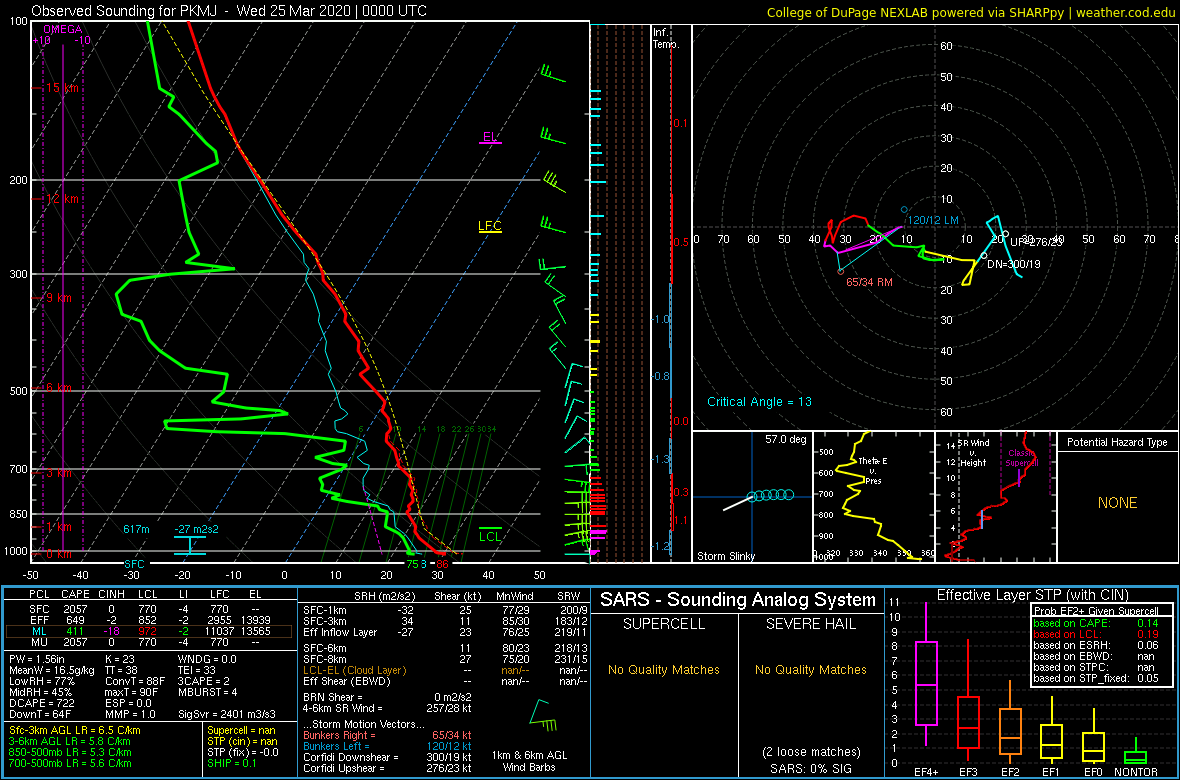Image resolution: width=1180 pixels, height=780 pixels.
Task: Click the 120/12 LM hodograph label
Action: click(x=932, y=220)
